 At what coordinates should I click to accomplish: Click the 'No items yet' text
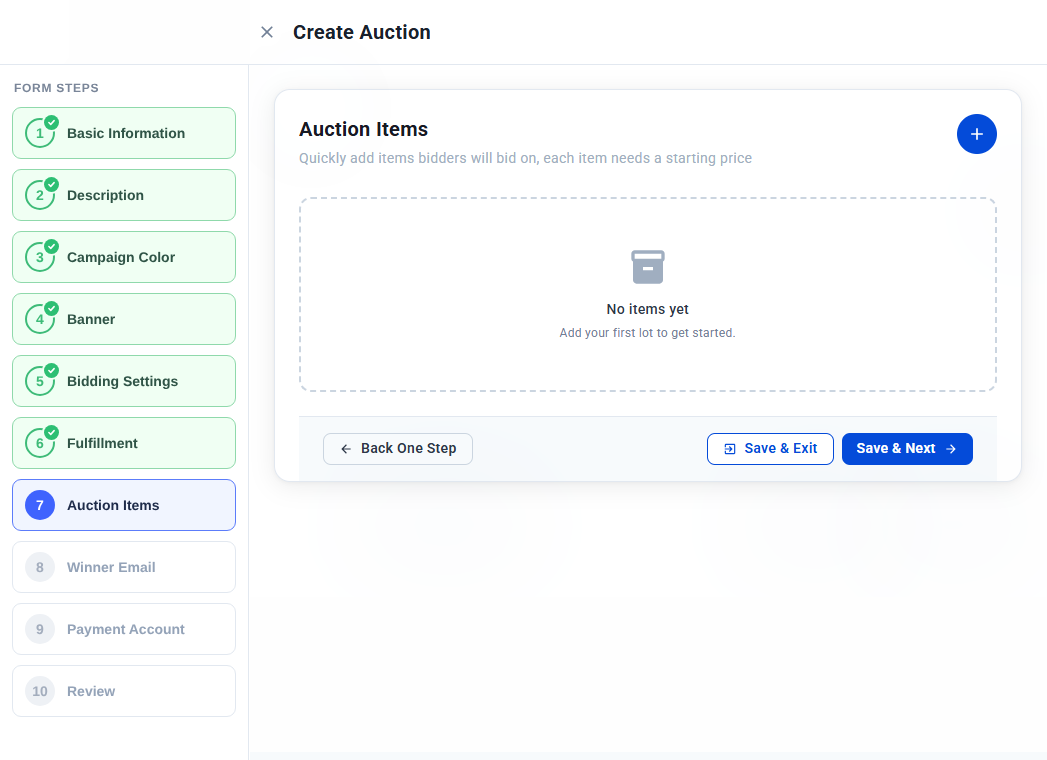point(647,309)
